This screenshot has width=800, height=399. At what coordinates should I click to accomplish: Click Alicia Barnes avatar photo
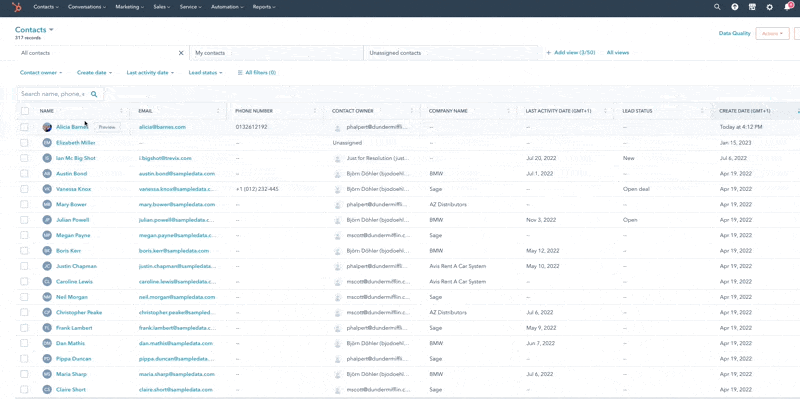pyautogui.click(x=47, y=127)
